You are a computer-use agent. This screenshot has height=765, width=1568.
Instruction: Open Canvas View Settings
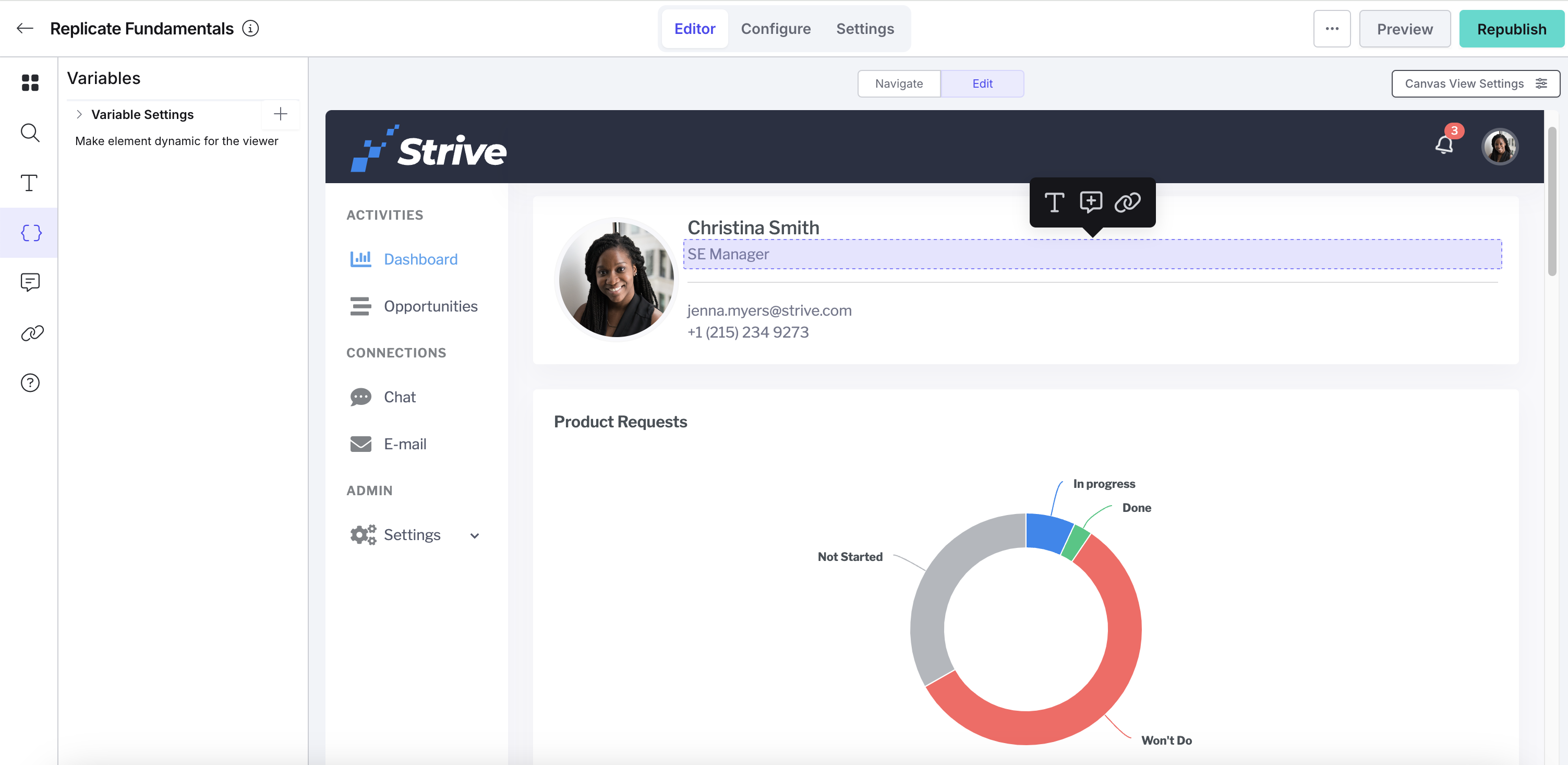coord(1475,83)
